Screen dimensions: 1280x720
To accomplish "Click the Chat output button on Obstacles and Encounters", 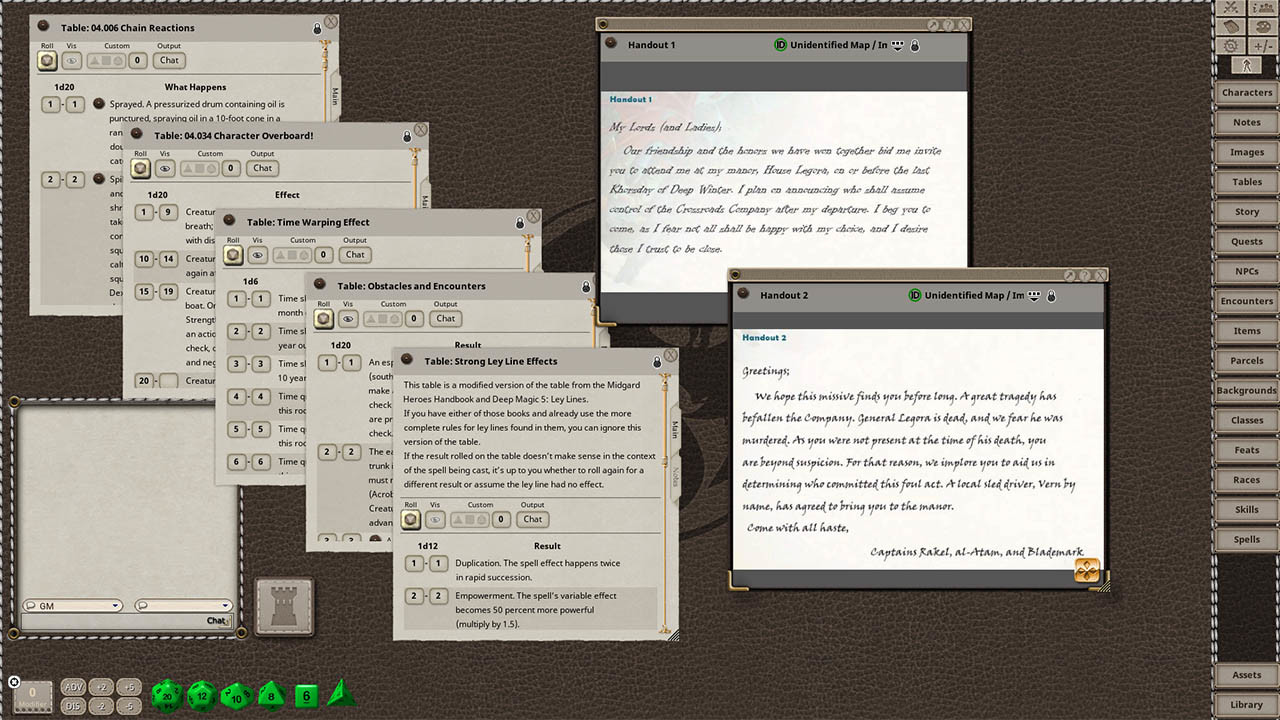I will tap(444, 318).
